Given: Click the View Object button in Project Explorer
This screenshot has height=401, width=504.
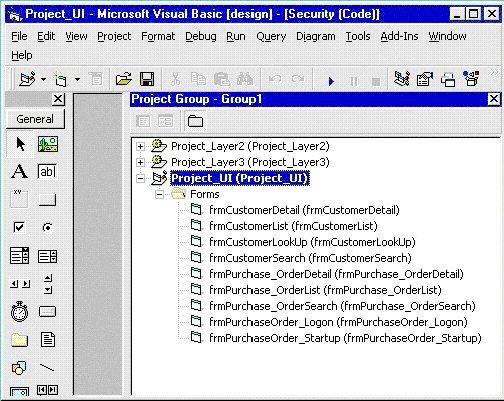Looking at the screenshot, I should (166, 121).
